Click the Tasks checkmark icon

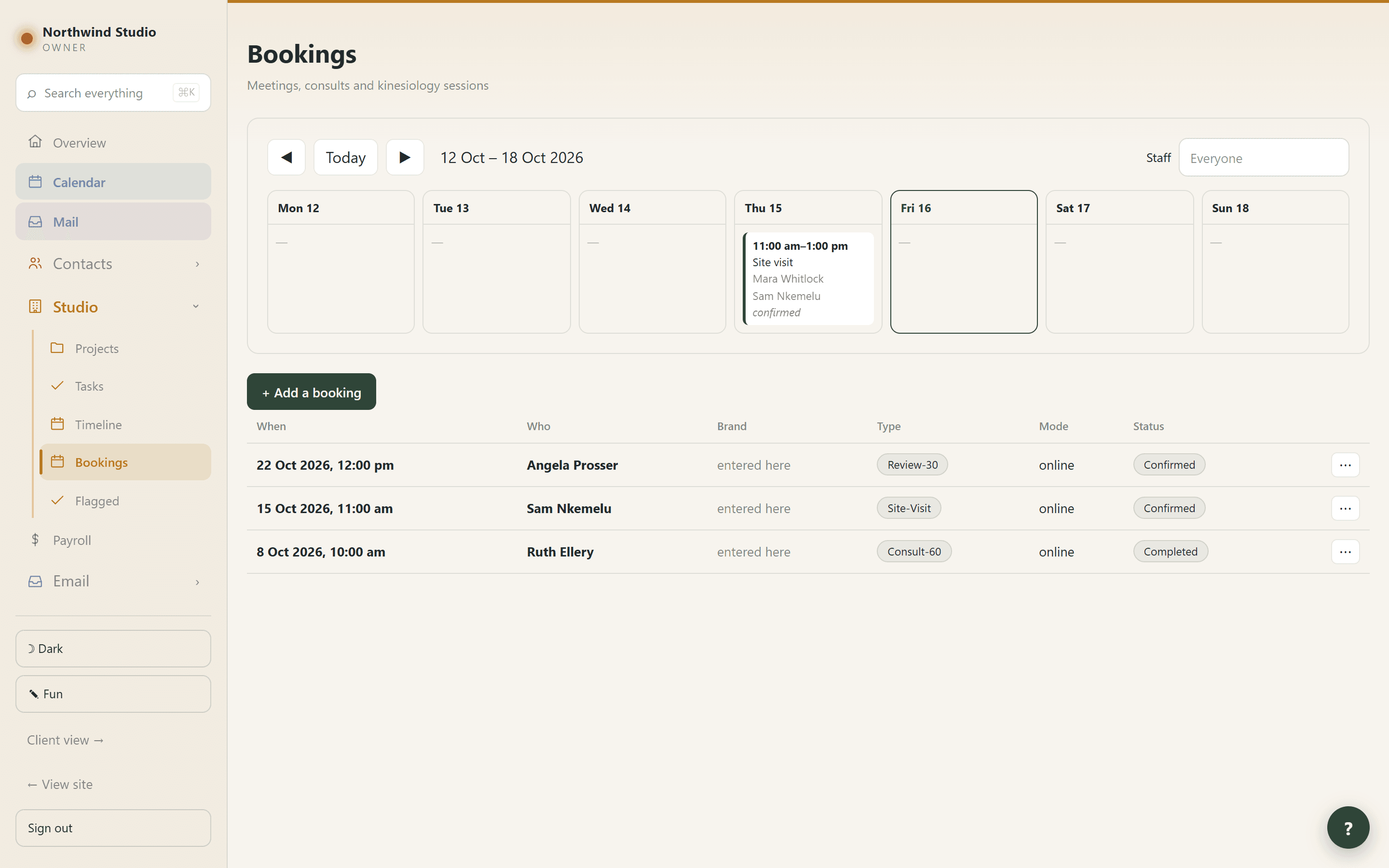pos(57,386)
